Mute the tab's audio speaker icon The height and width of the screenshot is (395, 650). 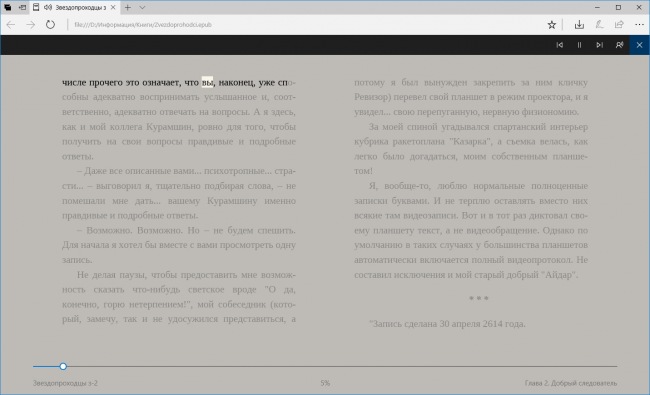(48, 7)
